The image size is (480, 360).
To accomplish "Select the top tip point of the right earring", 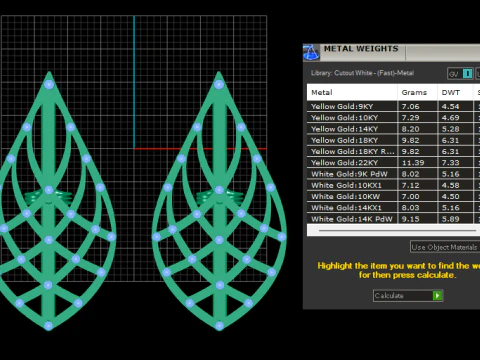I will pos(219,84).
